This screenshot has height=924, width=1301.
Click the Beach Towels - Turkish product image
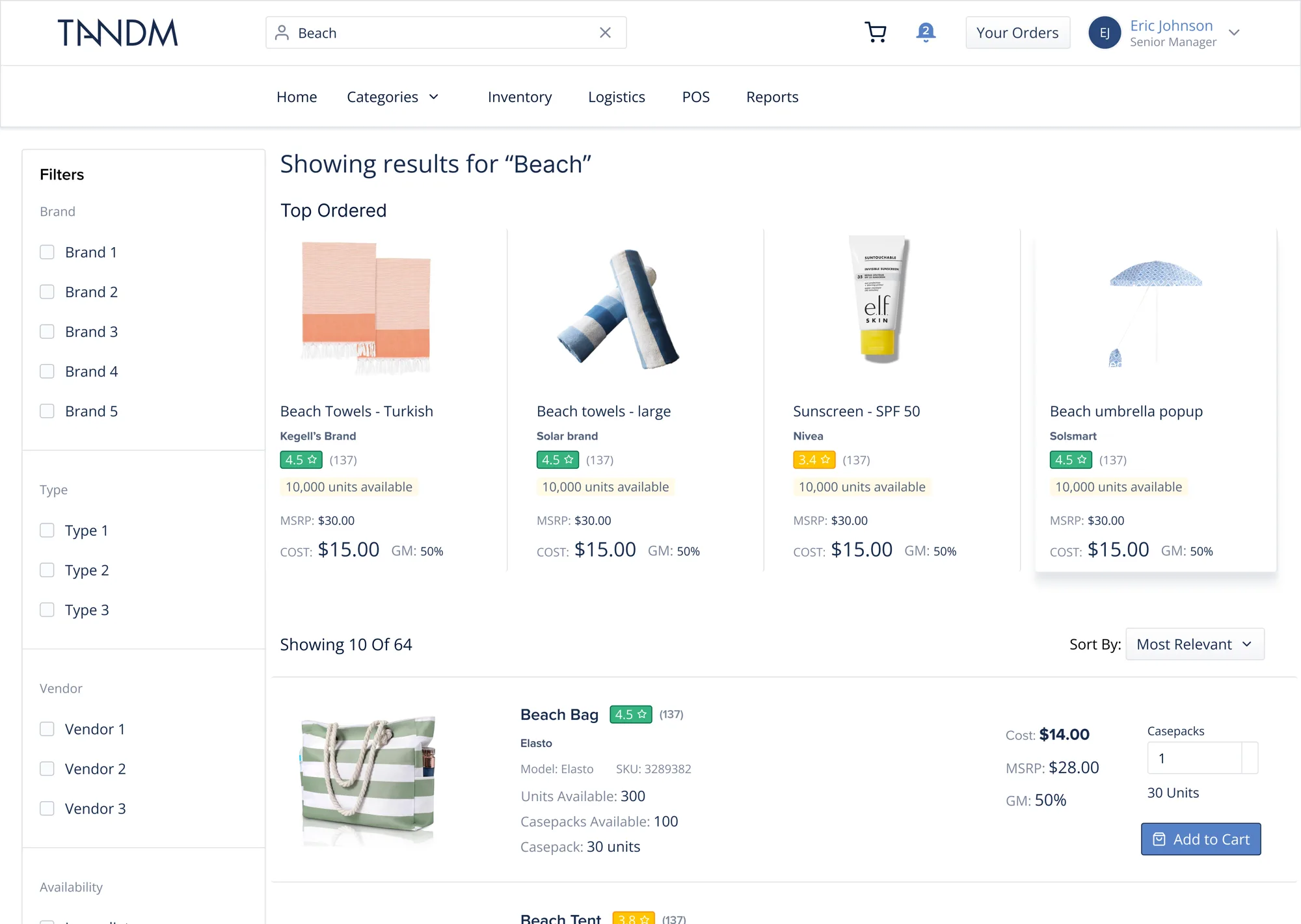366,308
